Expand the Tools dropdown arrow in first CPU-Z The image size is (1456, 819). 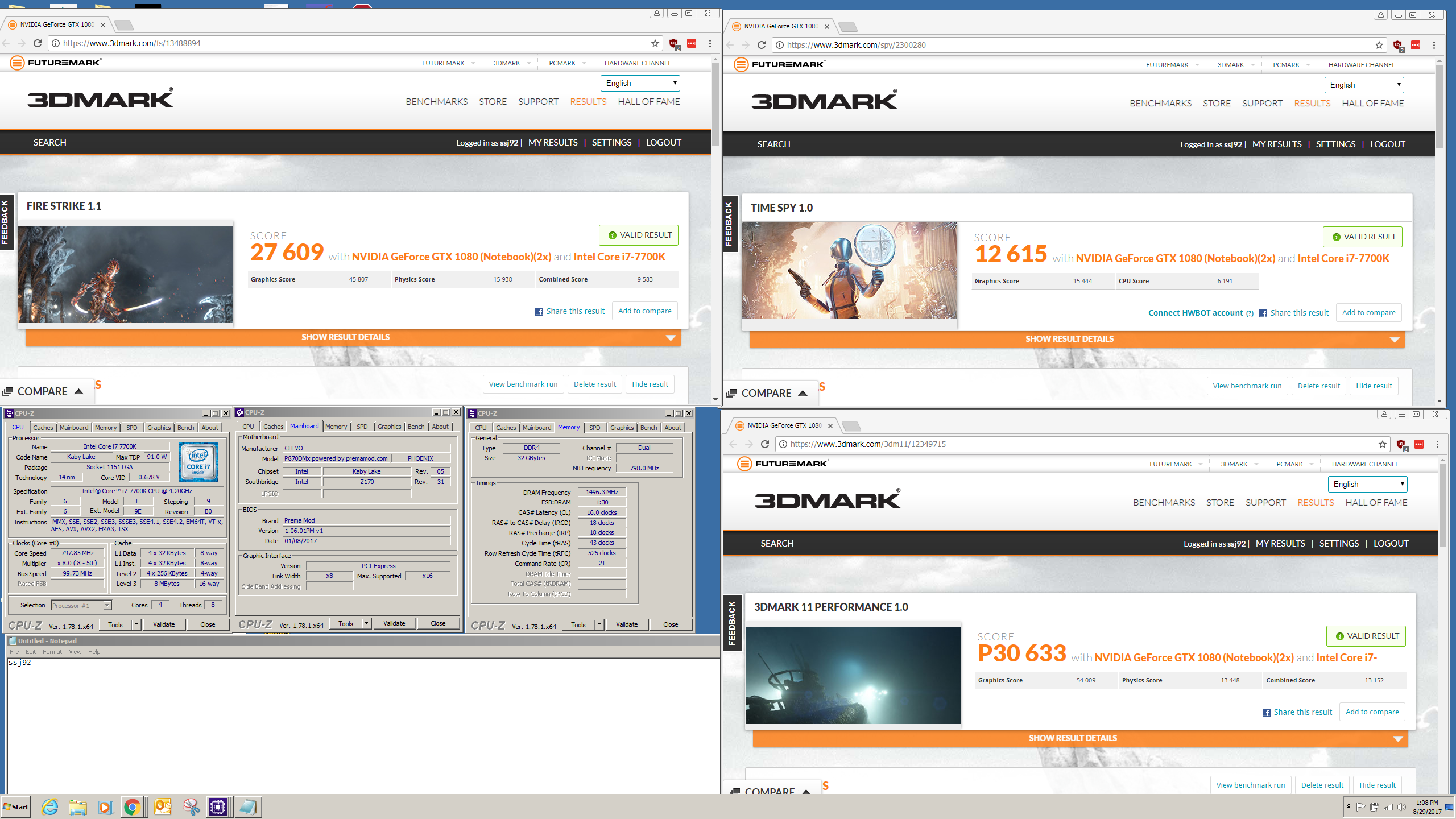click(x=136, y=624)
